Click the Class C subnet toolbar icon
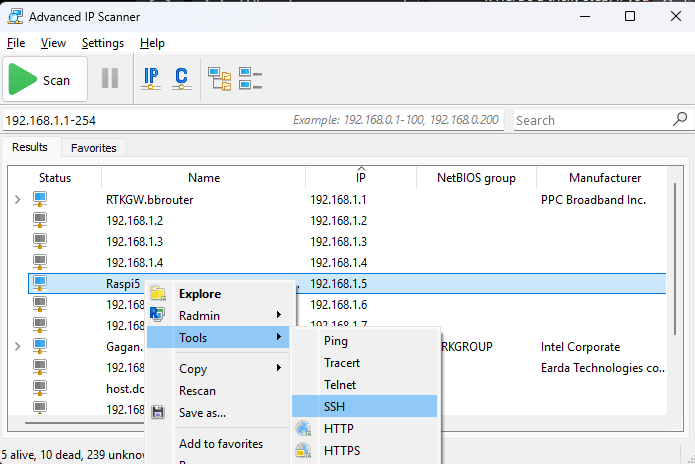This screenshot has width=695, height=464. [x=181, y=78]
